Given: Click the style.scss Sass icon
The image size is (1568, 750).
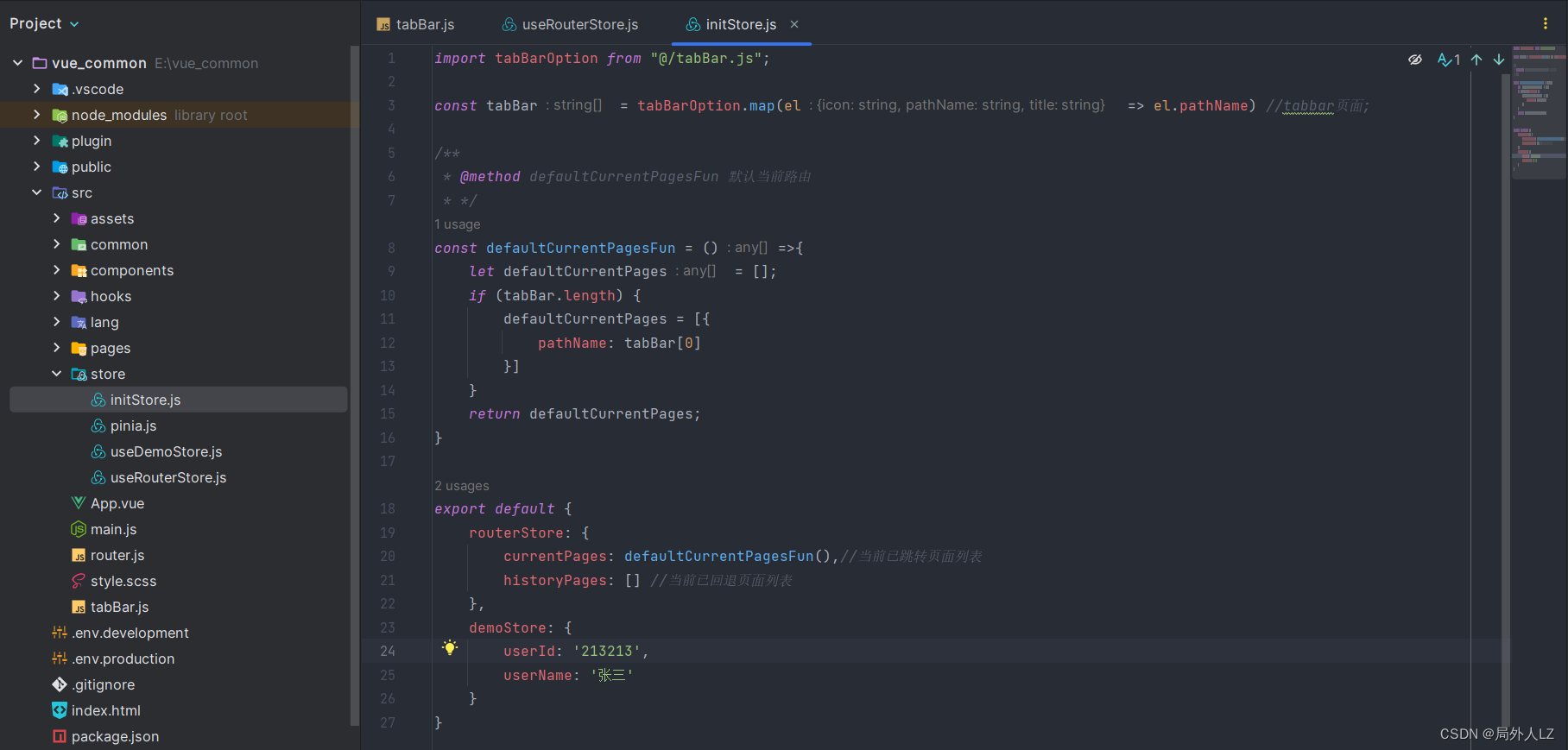Looking at the screenshot, I should coord(79,581).
